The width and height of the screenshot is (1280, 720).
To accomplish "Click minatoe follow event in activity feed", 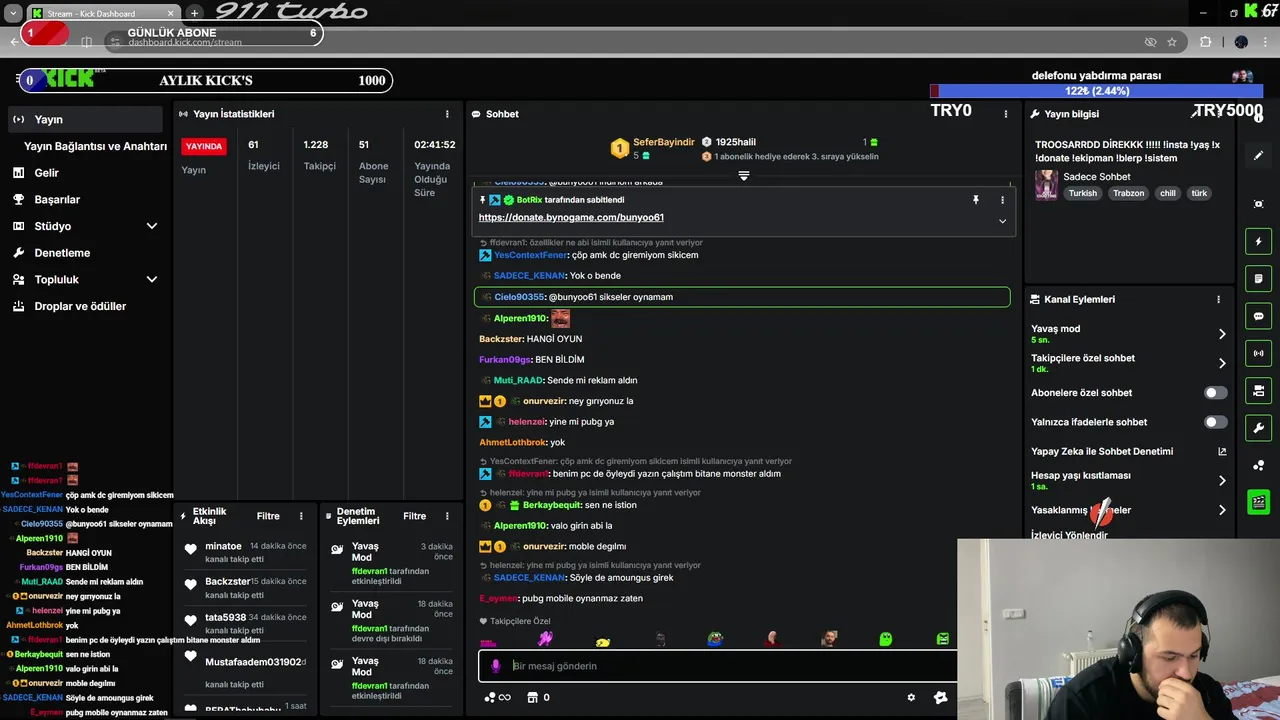I will tap(244, 553).
